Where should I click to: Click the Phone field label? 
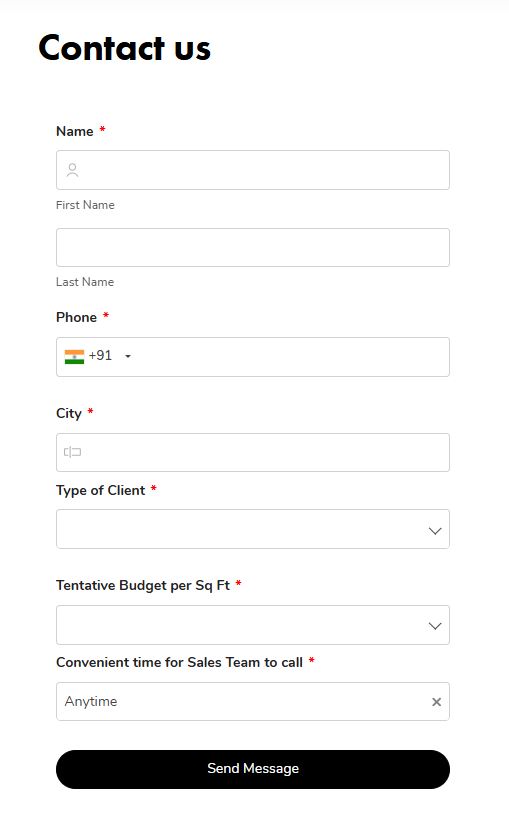coord(76,317)
